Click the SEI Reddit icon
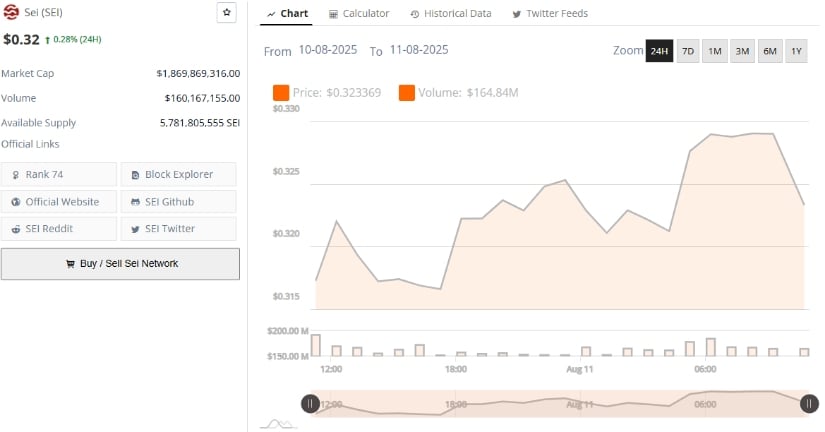Viewport: 825px width, 432px height. [x=16, y=229]
